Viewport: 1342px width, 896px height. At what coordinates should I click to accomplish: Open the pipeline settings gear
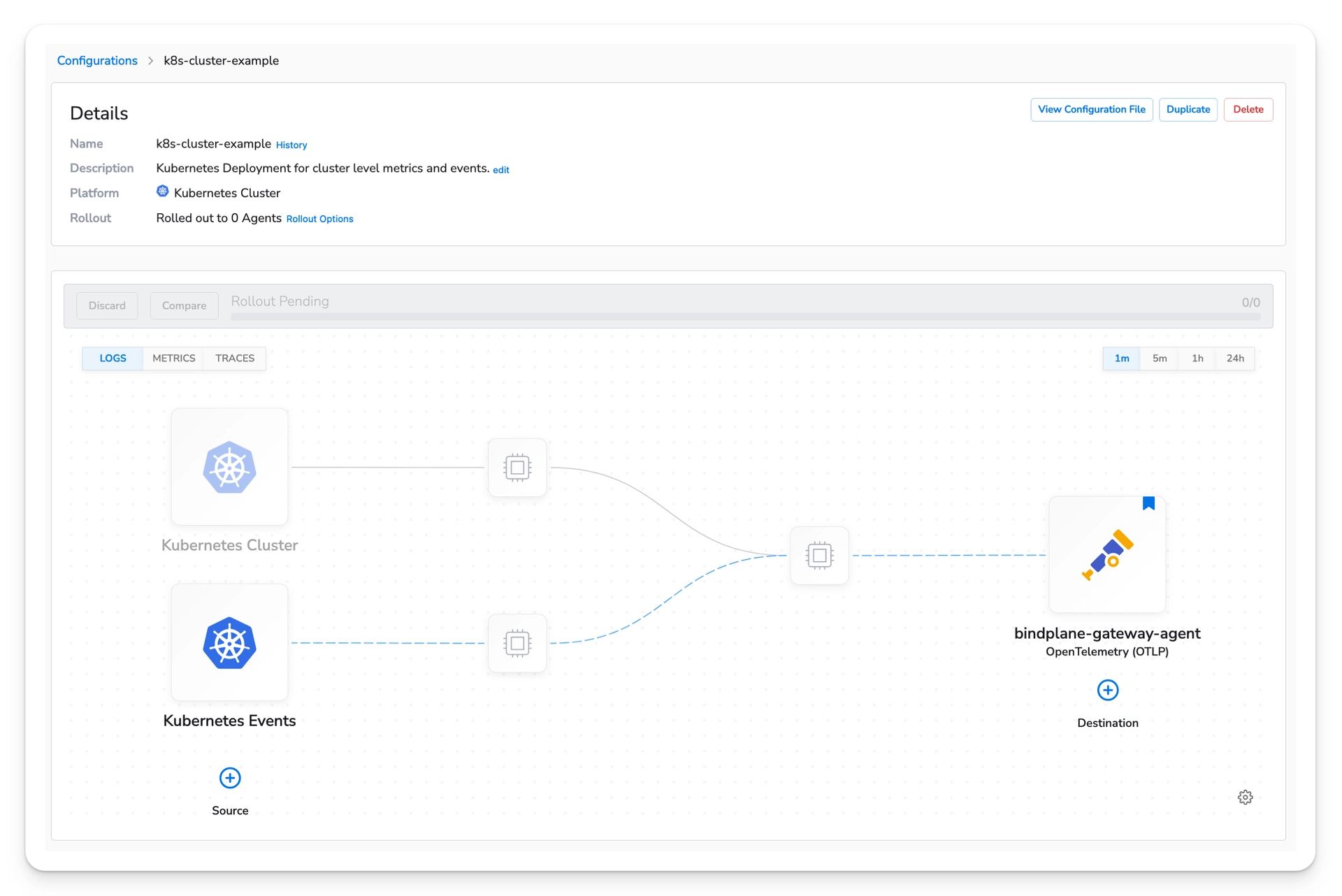[x=1245, y=797]
